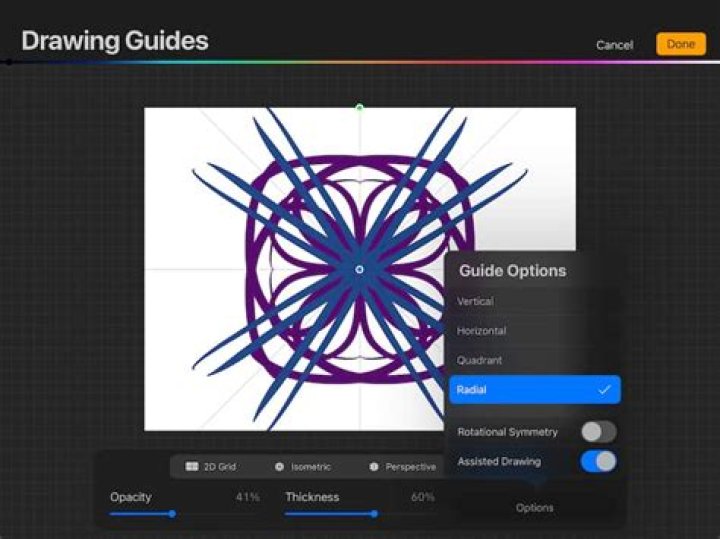Disable the Assisted Drawing switch
This screenshot has width=720, height=539.
(598, 461)
